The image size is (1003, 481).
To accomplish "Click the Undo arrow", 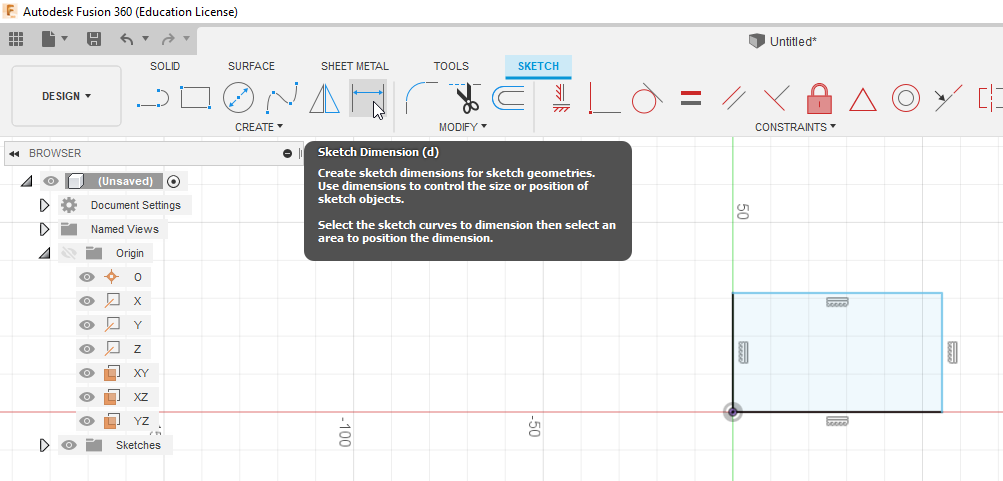I will click(127, 40).
